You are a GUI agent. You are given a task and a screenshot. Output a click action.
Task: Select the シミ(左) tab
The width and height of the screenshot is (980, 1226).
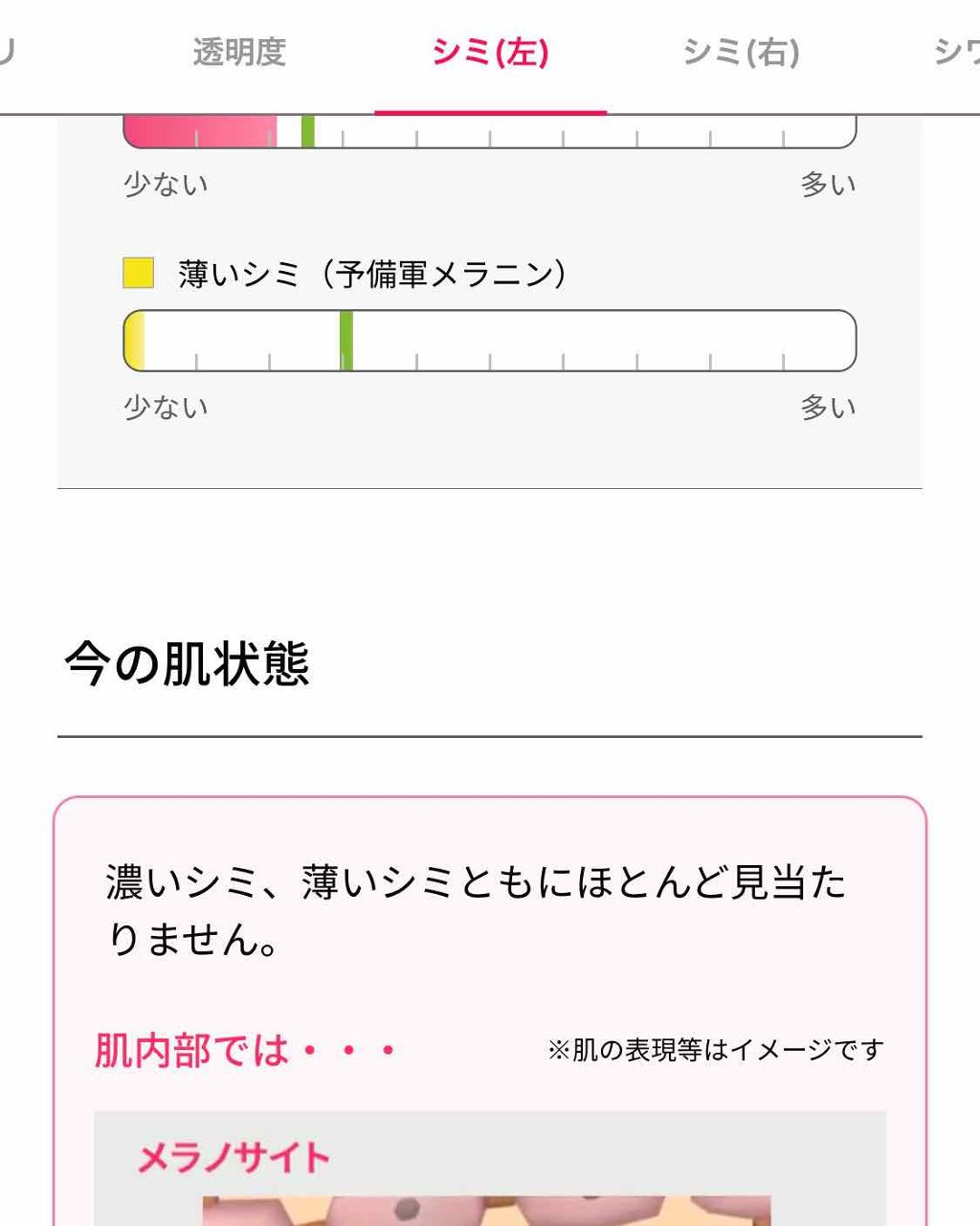coord(490,53)
